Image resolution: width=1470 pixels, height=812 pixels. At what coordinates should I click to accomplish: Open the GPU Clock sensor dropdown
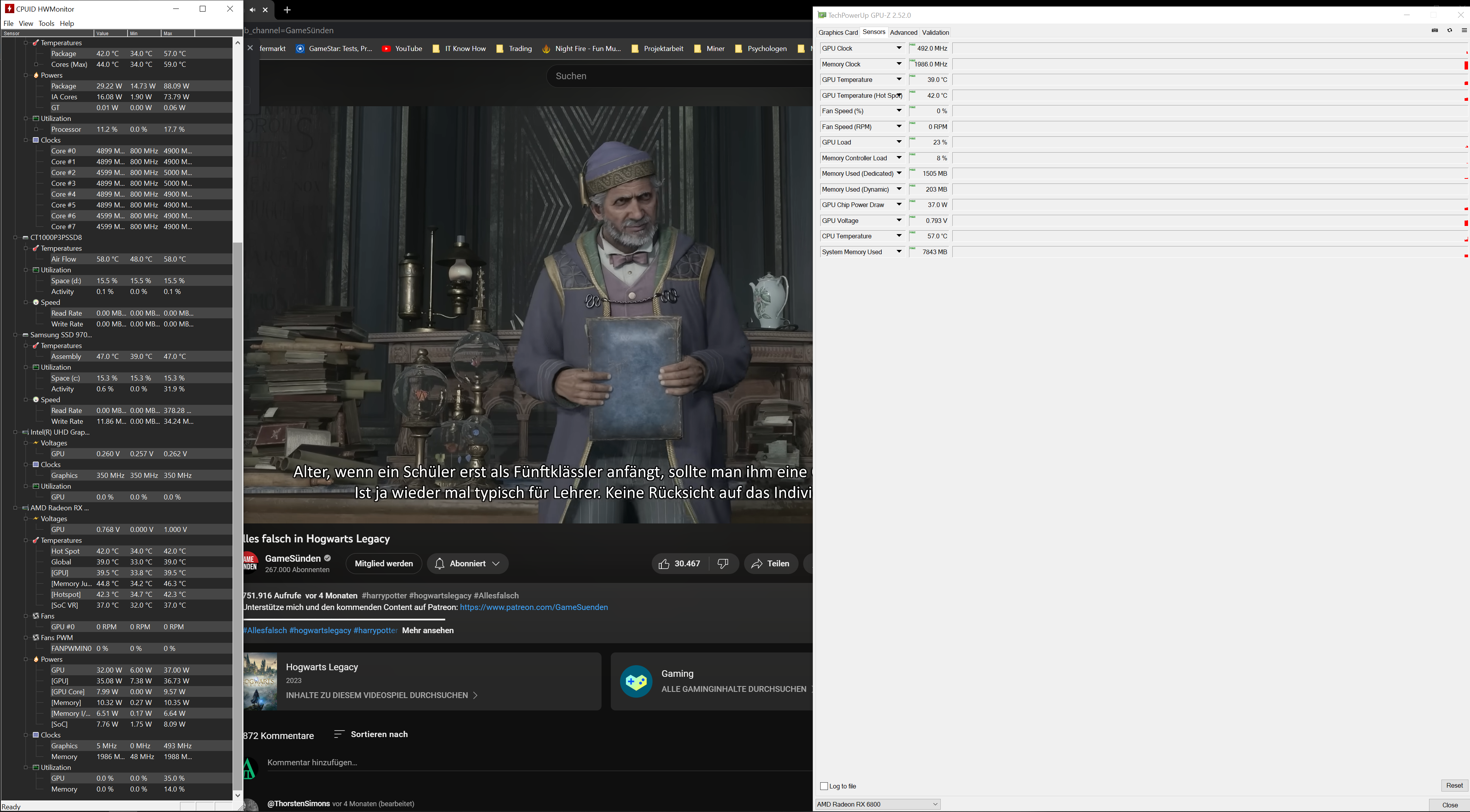[x=899, y=49]
